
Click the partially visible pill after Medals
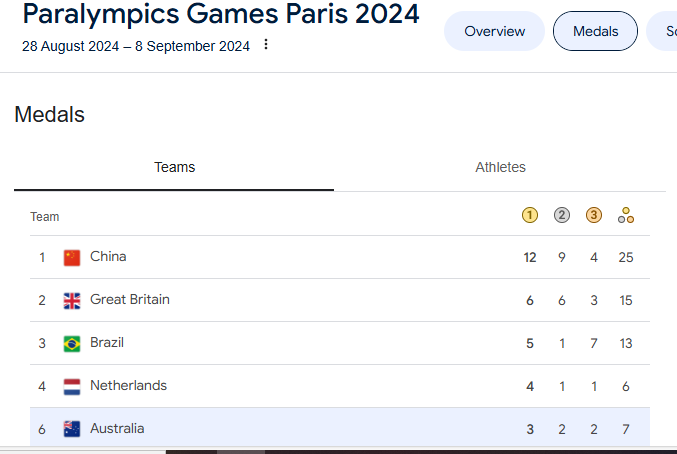662,31
